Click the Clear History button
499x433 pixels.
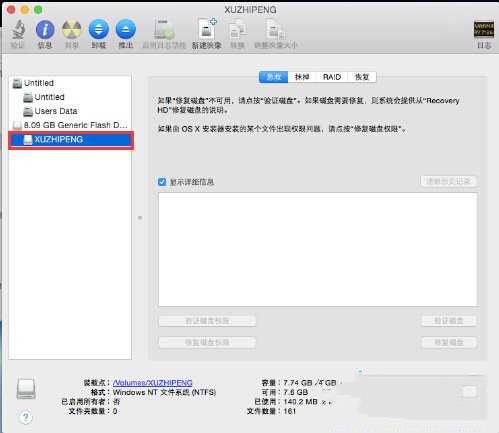pos(449,181)
